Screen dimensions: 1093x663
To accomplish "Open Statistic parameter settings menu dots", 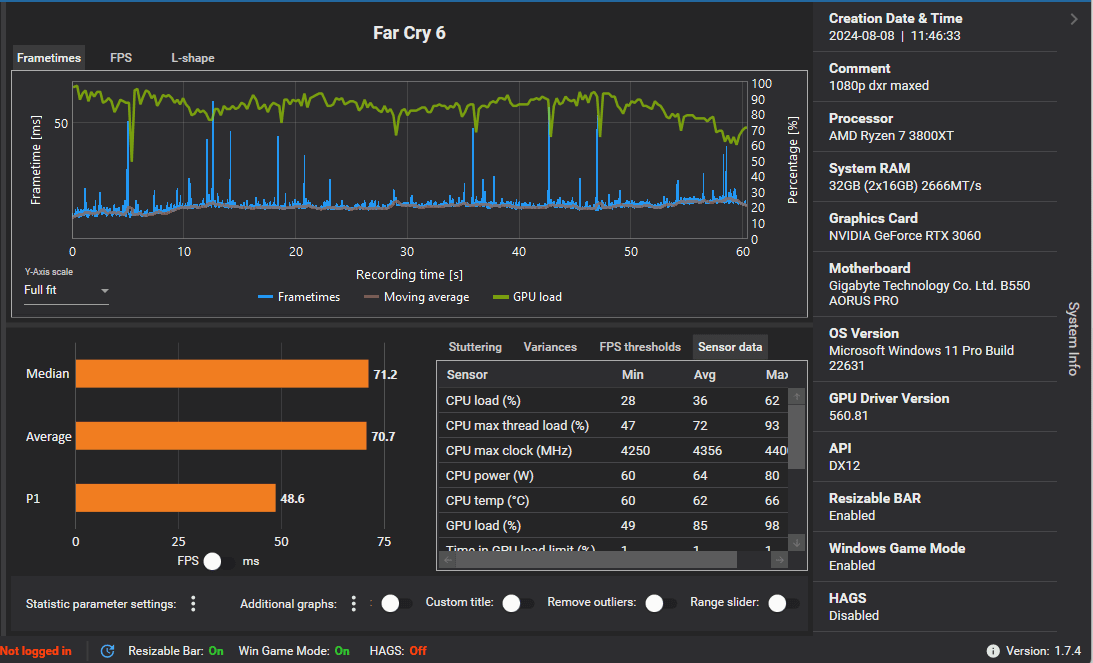I will click(x=193, y=604).
